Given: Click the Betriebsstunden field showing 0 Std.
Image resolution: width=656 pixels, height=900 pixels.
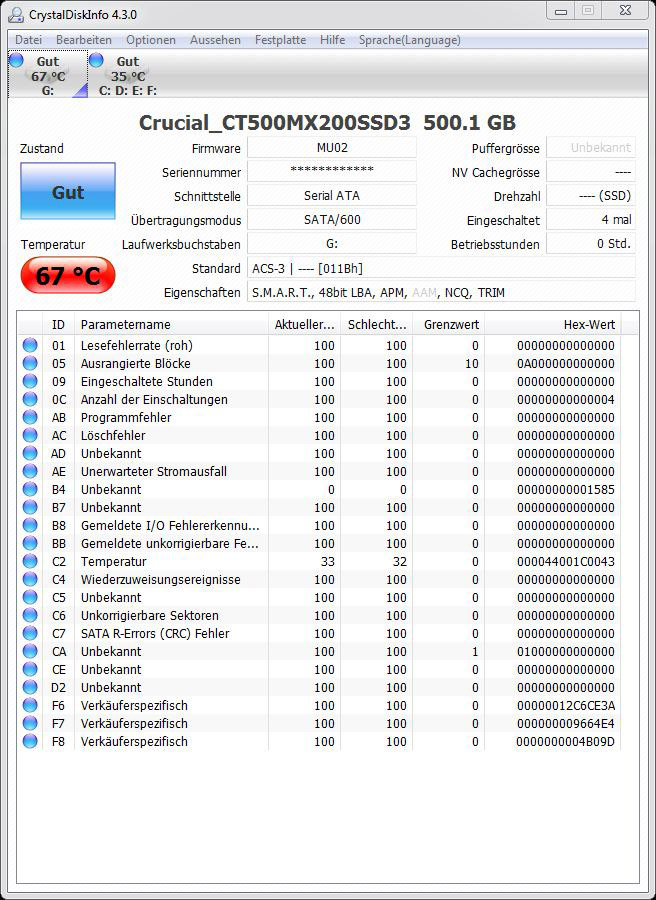Looking at the screenshot, I should [x=591, y=244].
